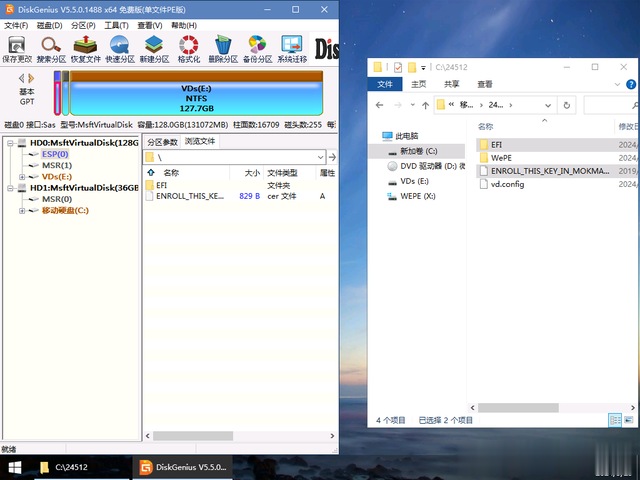
Task: Open Explorer help via question mark icon
Action: 631,84
